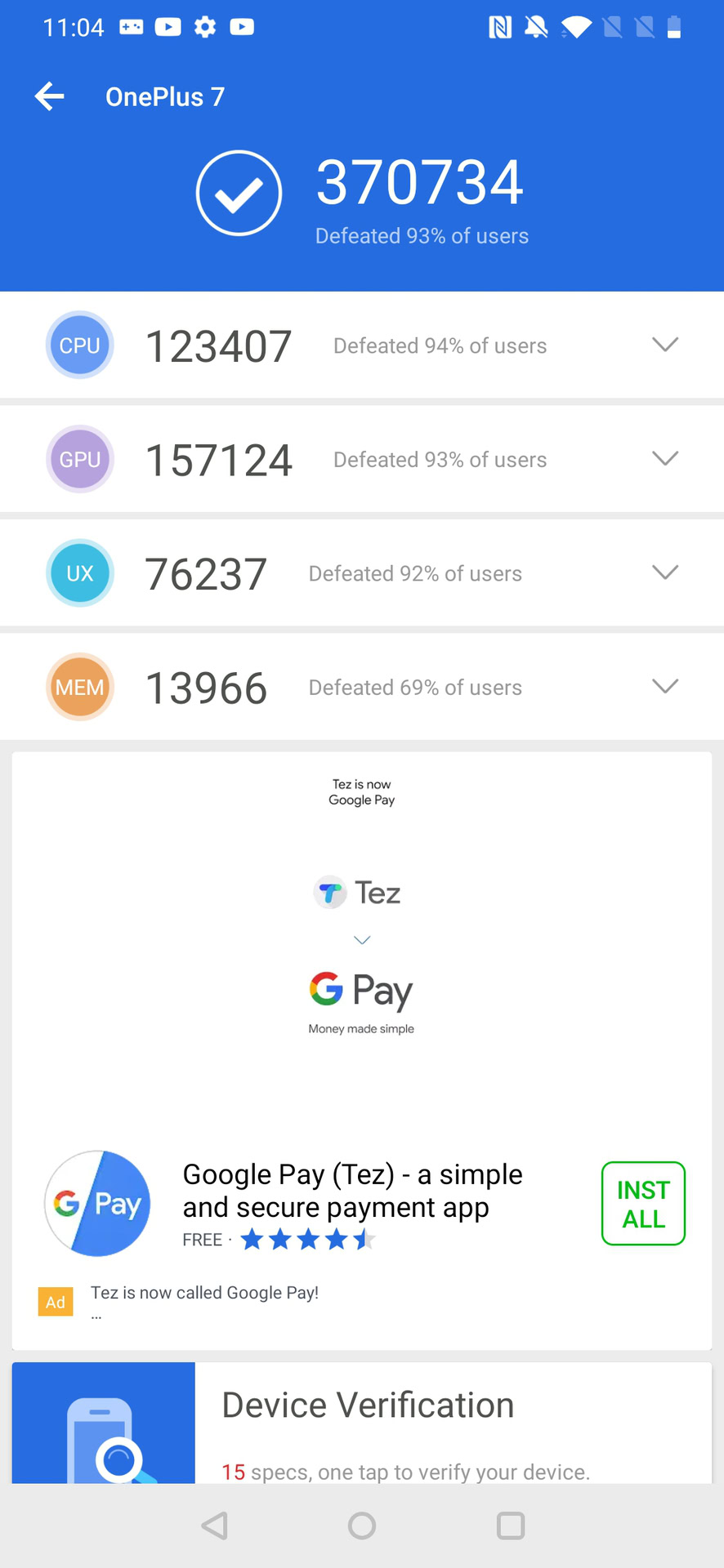The image size is (724, 1568).
Task: Tap the UX score circle icon
Action: tap(79, 573)
